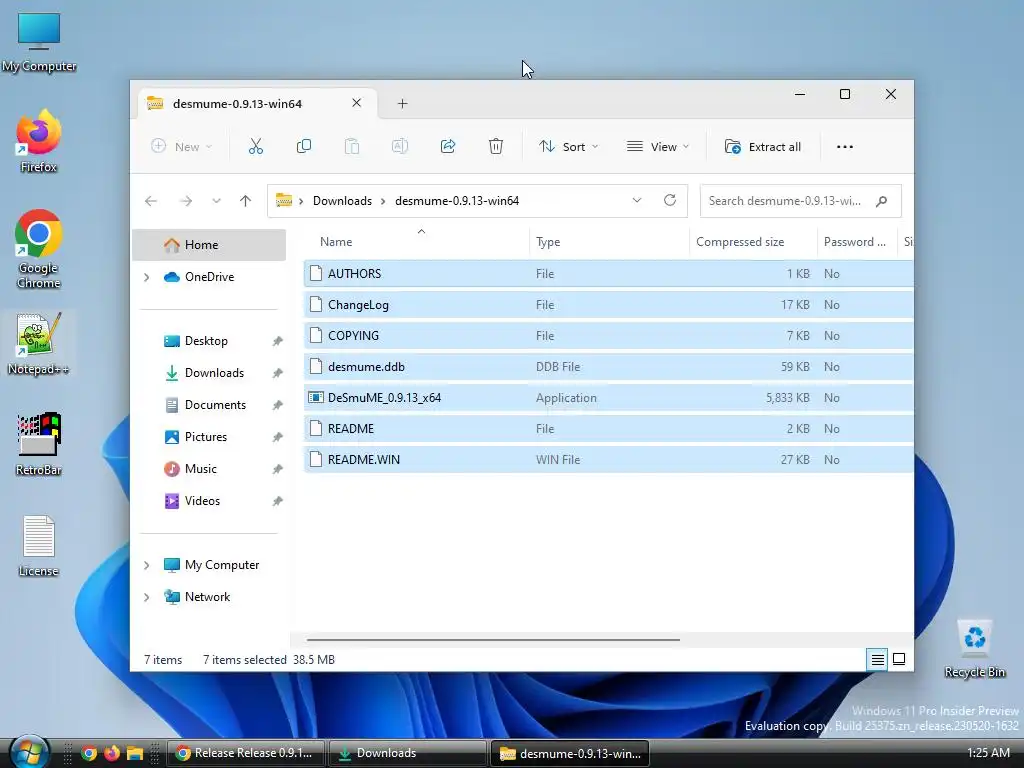
Task: Expand address bar history dropdown
Action: click(x=637, y=200)
